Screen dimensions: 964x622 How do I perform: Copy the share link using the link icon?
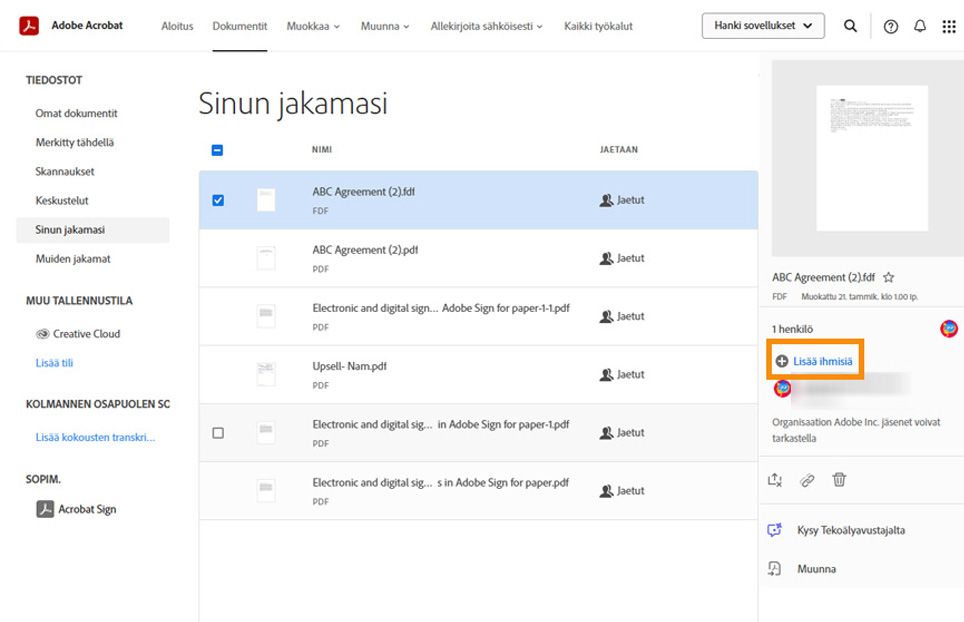[x=806, y=479]
